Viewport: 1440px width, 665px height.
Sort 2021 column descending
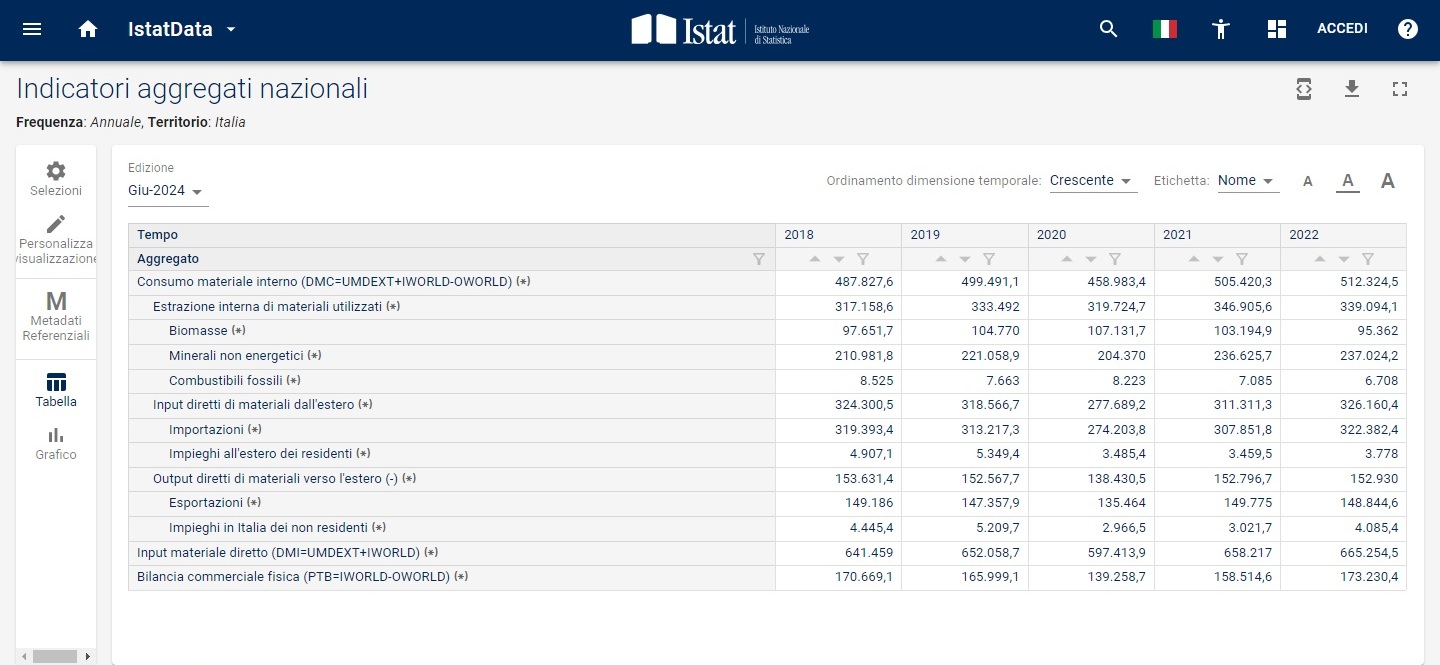[x=1218, y=259]
